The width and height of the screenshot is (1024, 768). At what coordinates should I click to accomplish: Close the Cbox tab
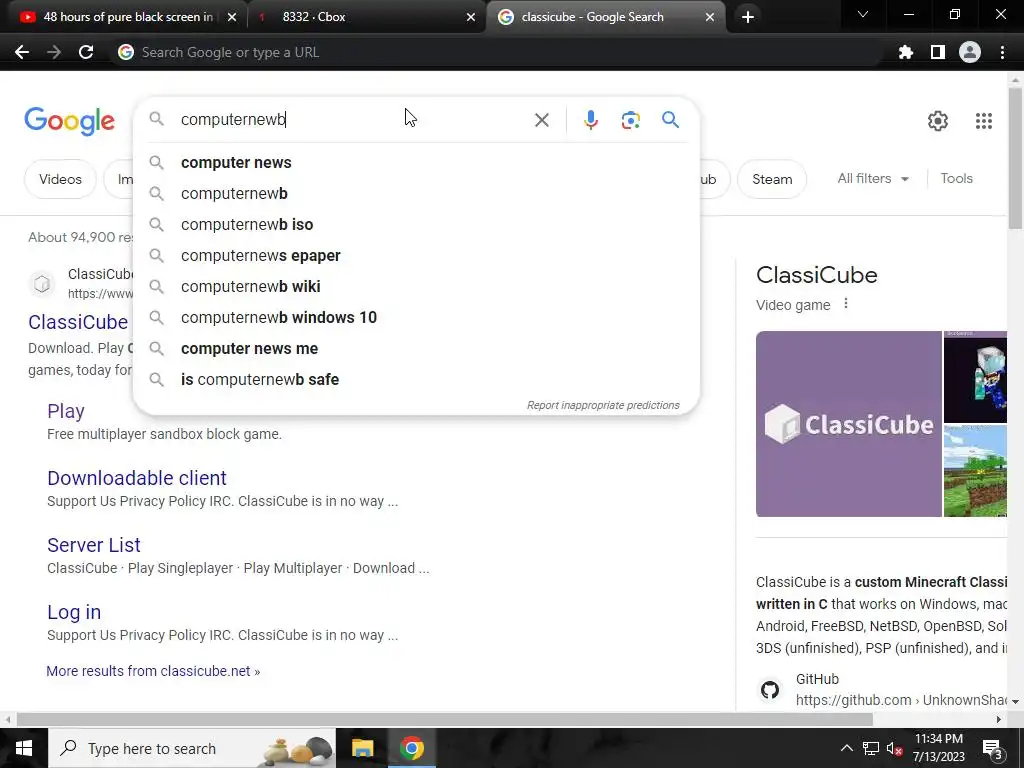[x=471, y=17]
